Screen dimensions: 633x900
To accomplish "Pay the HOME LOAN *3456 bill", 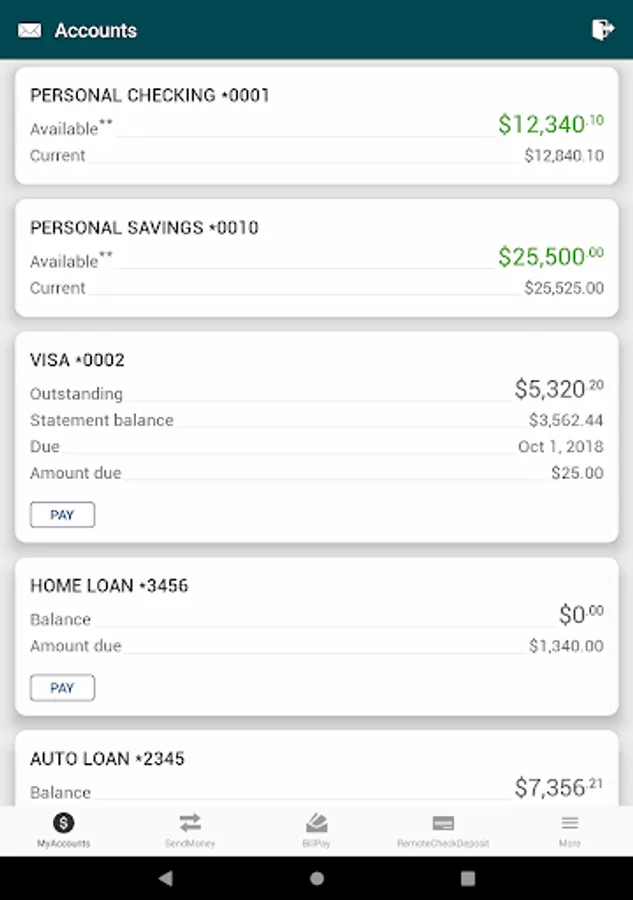I will tap(62, 687).
